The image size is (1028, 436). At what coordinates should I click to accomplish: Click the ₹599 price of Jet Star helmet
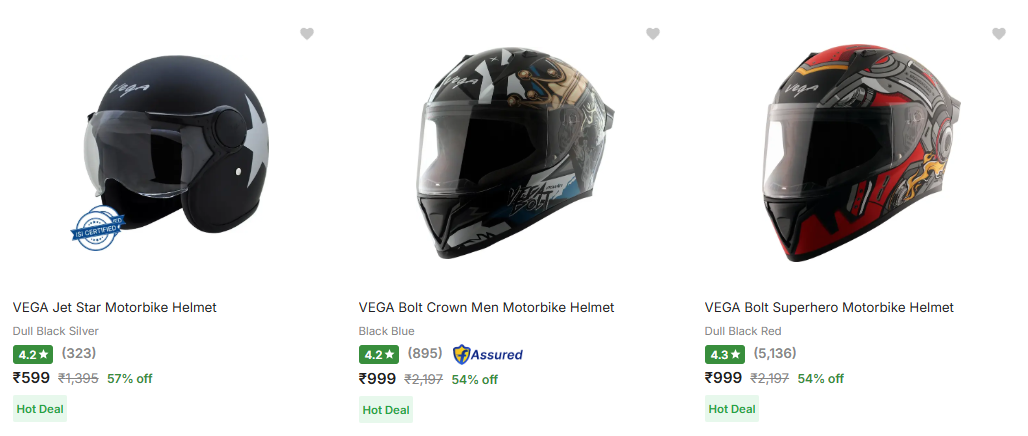tap(31, 378)
